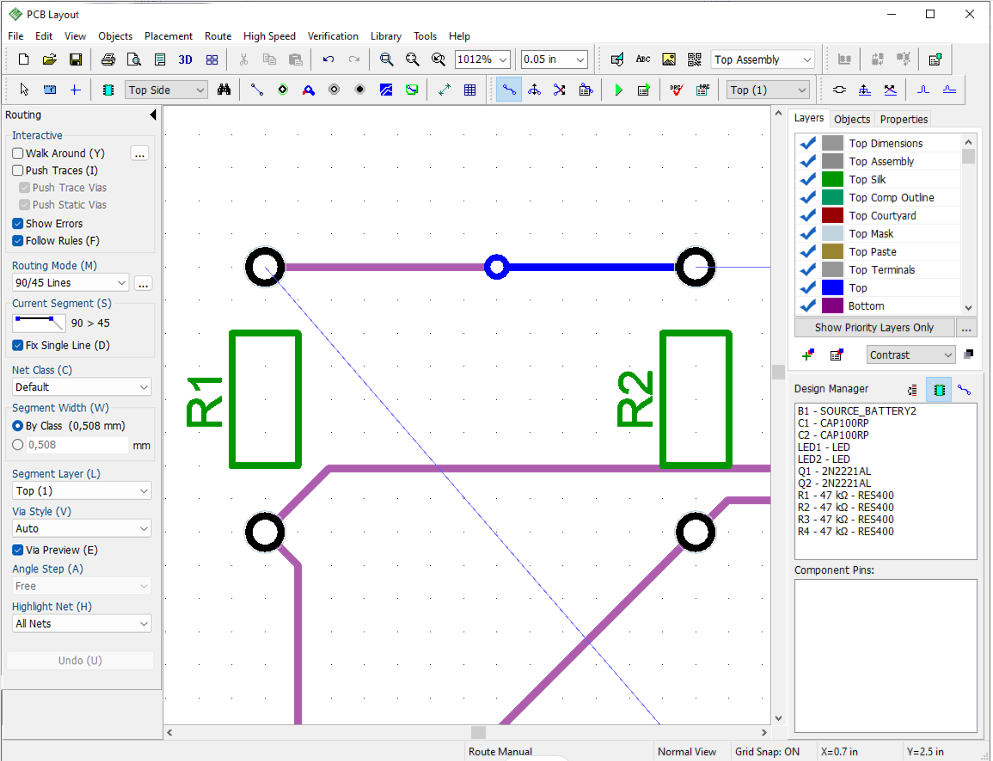Image resolution: width=993 pixels, height=761 pixels.
Task: Toggle Via Preview (E) checkbox
Action: [x=18, y=550]
